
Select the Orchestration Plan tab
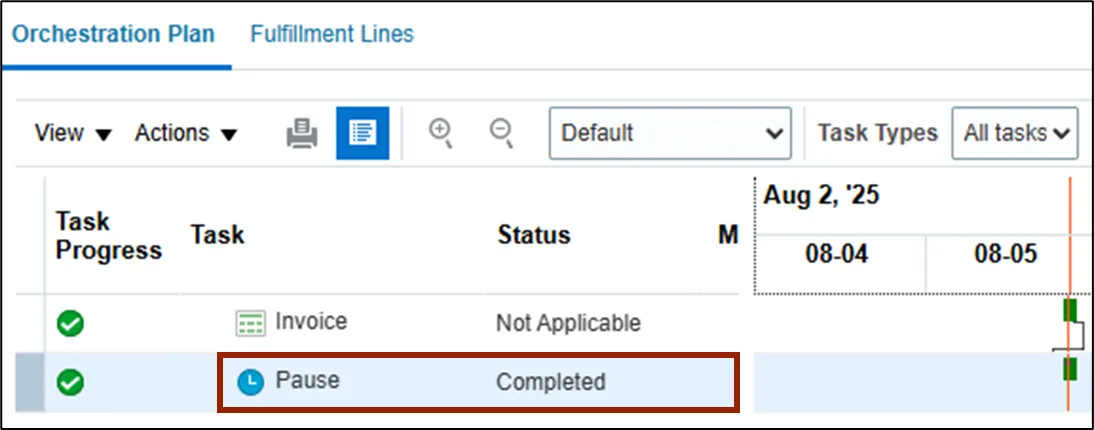click(113, 34)
